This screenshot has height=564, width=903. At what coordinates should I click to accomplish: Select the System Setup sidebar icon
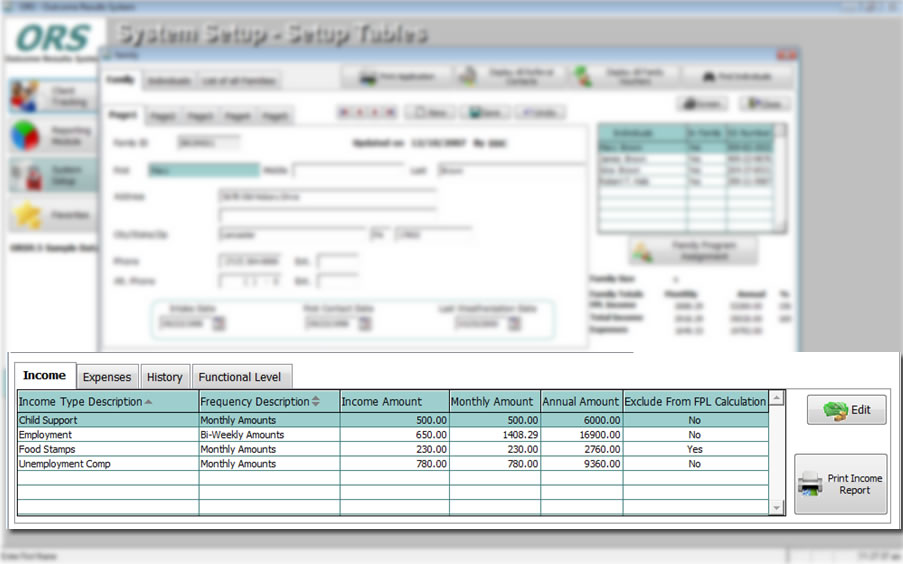(x=27, y=177)
